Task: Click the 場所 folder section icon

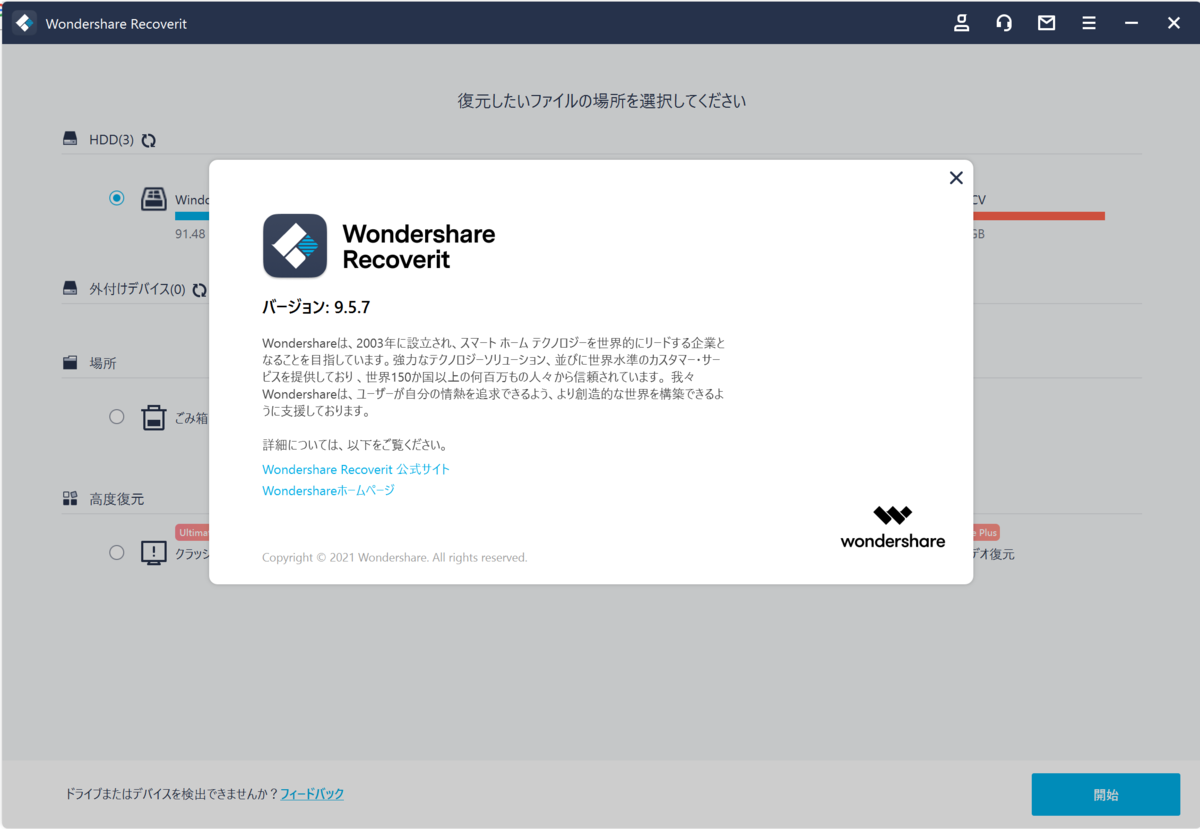Action: click(x=70, y=363)
